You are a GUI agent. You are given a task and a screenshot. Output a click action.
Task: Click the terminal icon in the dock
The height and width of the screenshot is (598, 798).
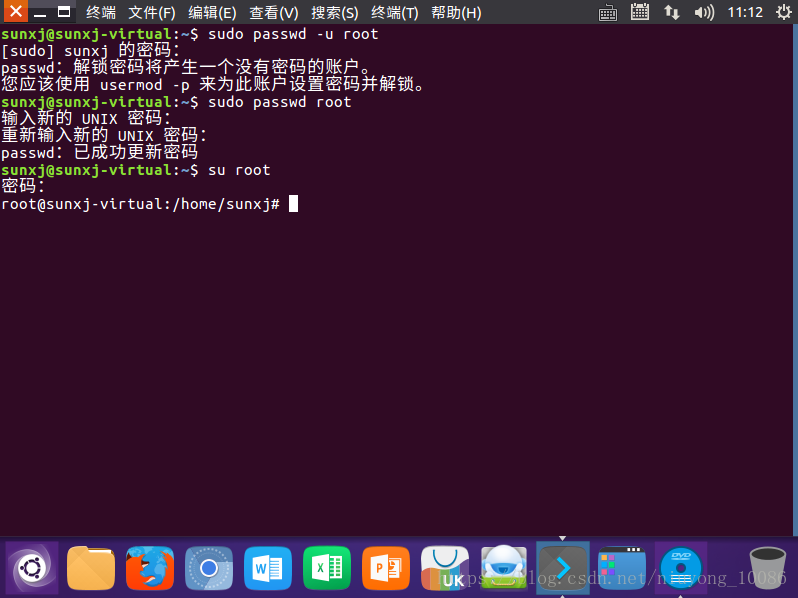[563, 568]
